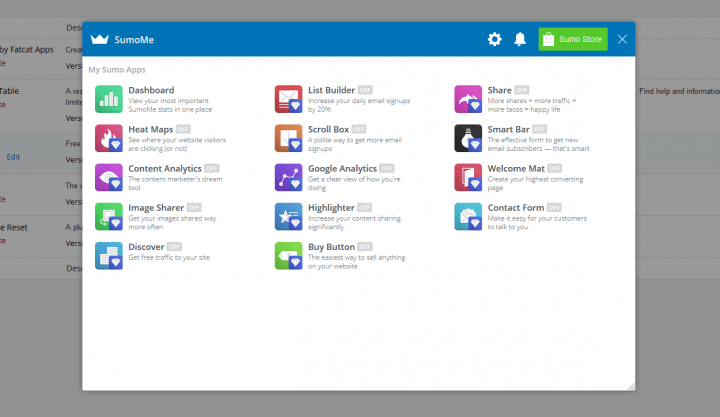Open the Google Analytics graph icon

(x=288, y=177)
